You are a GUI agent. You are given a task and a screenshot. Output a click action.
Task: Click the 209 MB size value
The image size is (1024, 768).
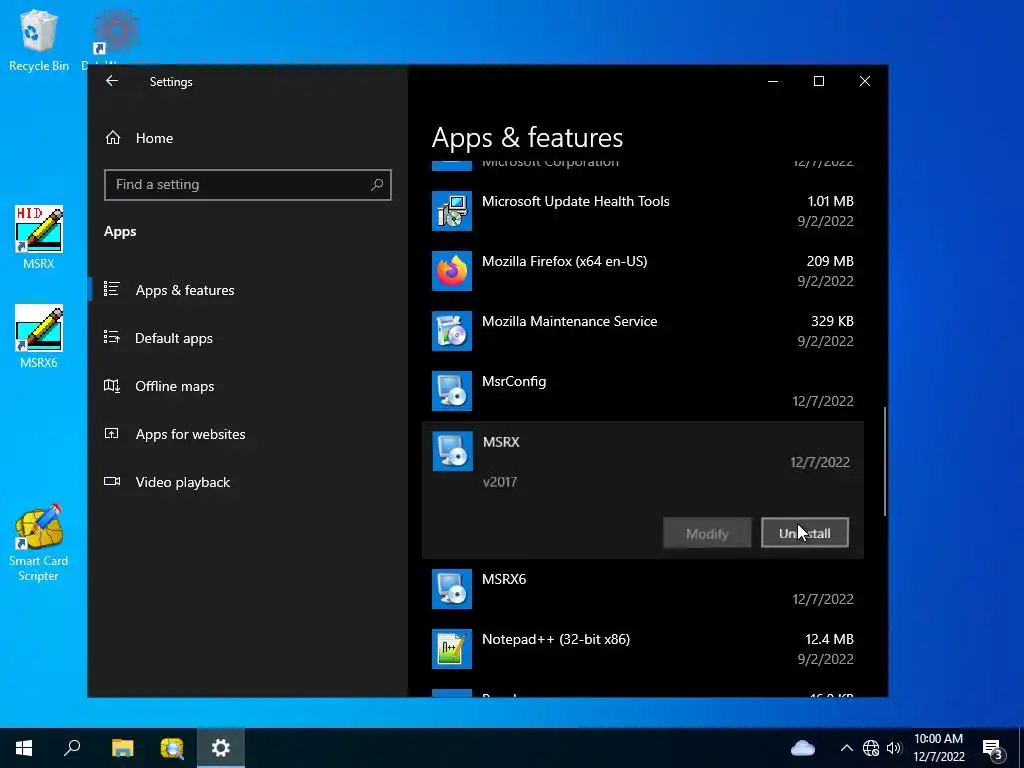830,261
